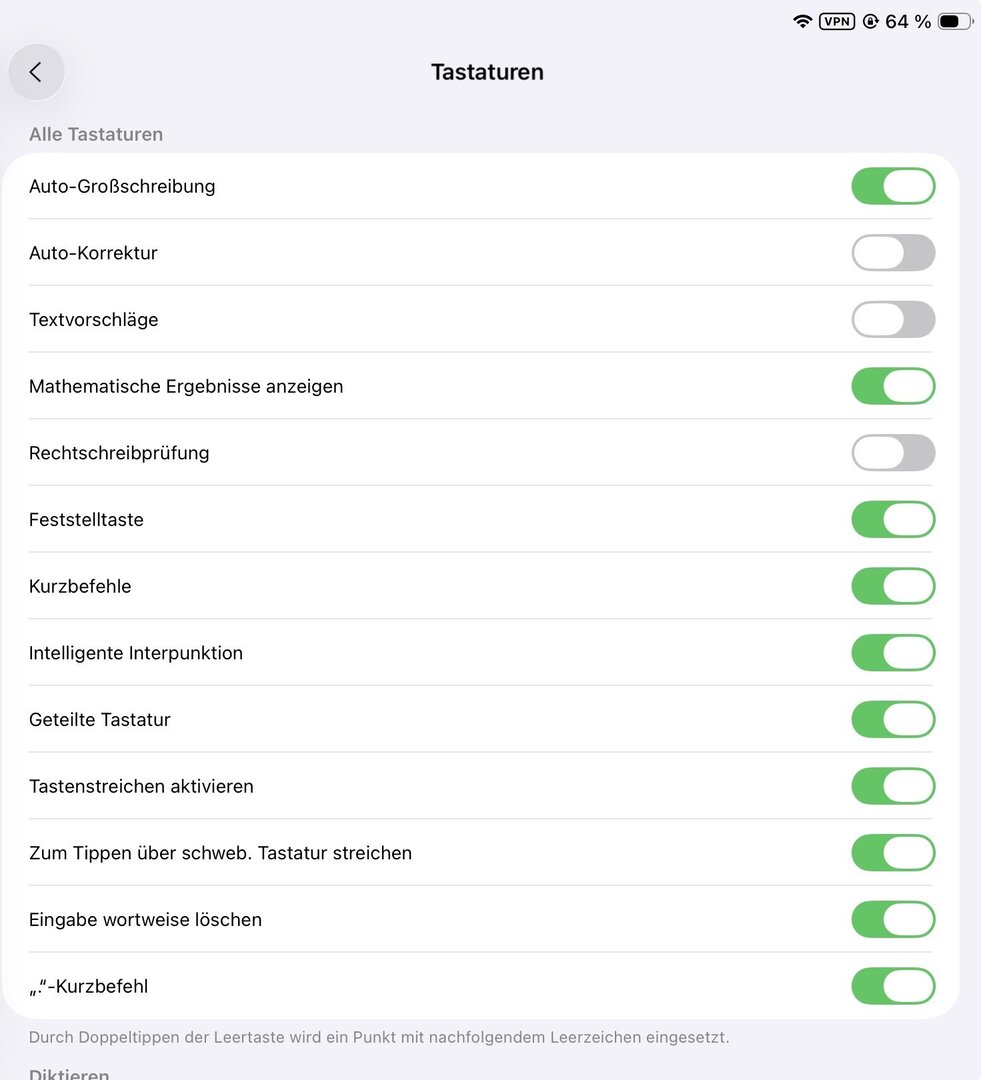981x1080 pixels.
Task: Tap the battery icon in status bar
Action: tap(955, 21)
